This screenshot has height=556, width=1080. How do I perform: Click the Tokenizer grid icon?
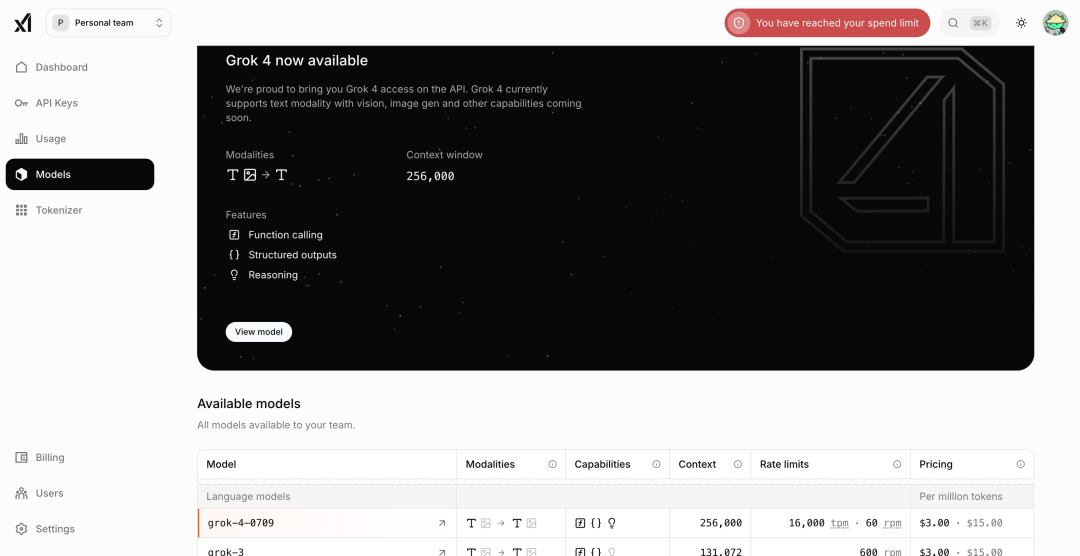click(x=21, y=210)
